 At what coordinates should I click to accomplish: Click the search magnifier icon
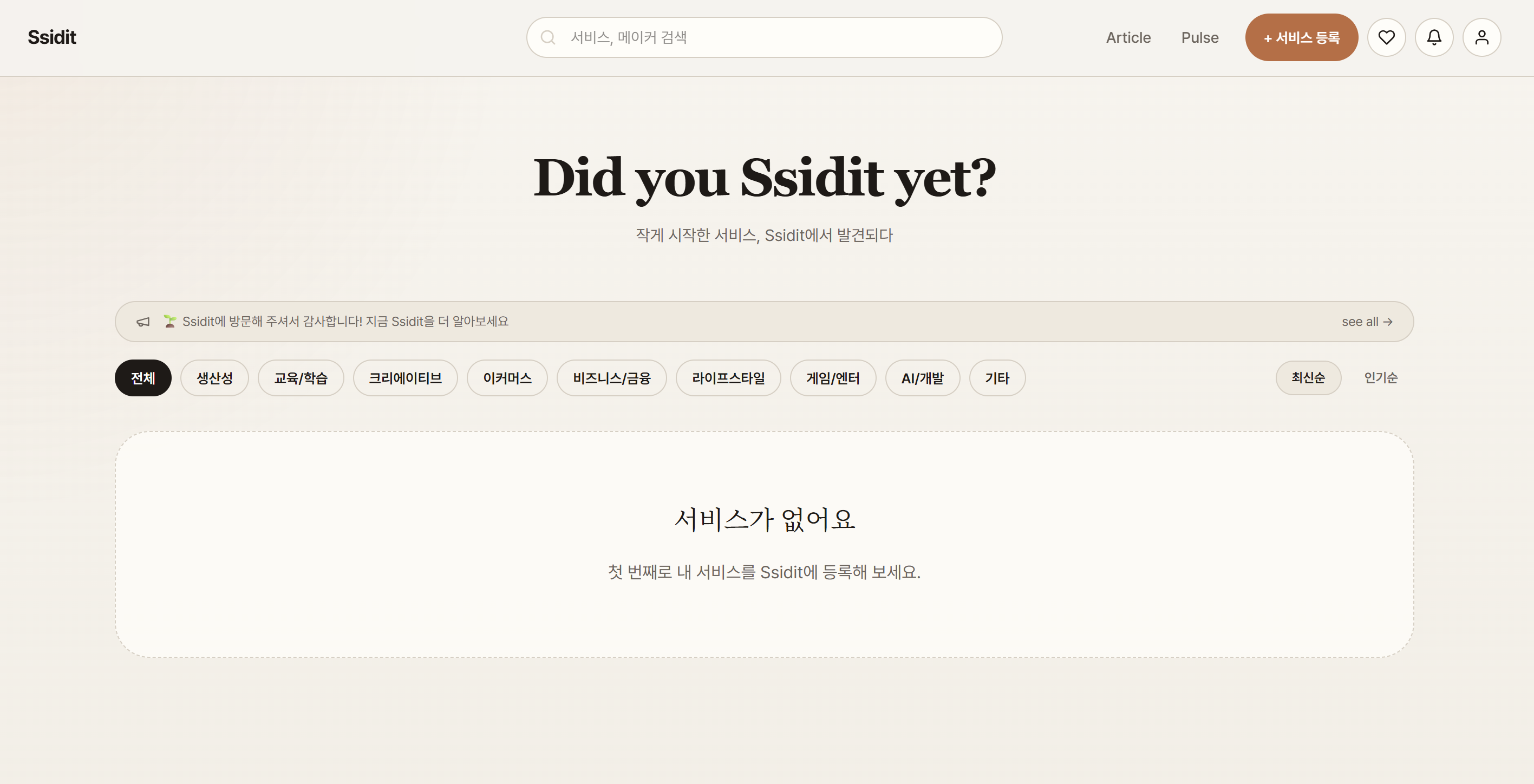pos(547,37)
